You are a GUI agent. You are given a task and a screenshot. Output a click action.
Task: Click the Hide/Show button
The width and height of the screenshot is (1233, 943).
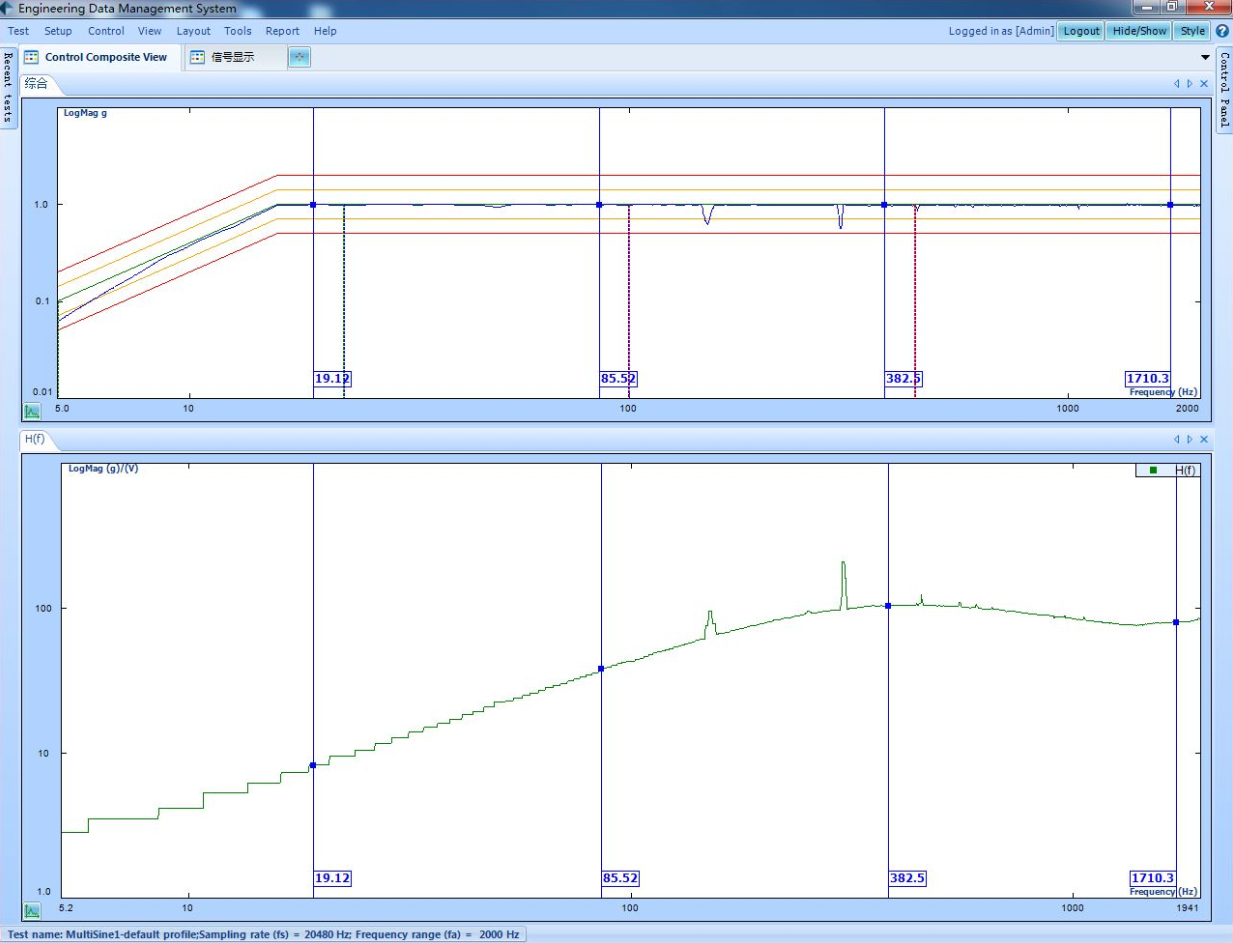pyautogui.click(x=1140, y=31)
